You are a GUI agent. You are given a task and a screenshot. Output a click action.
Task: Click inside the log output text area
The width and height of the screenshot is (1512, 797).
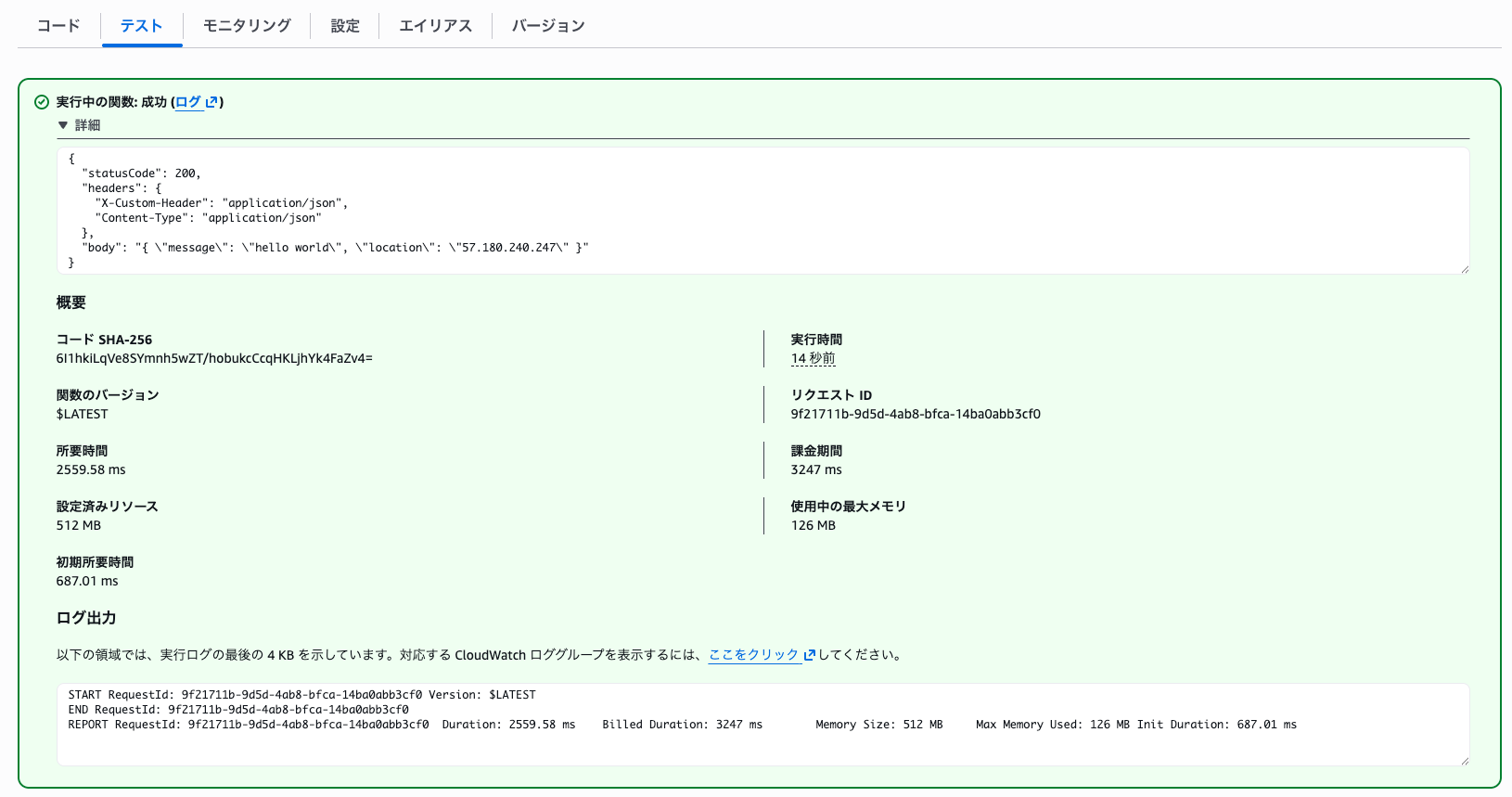[762, 725]
